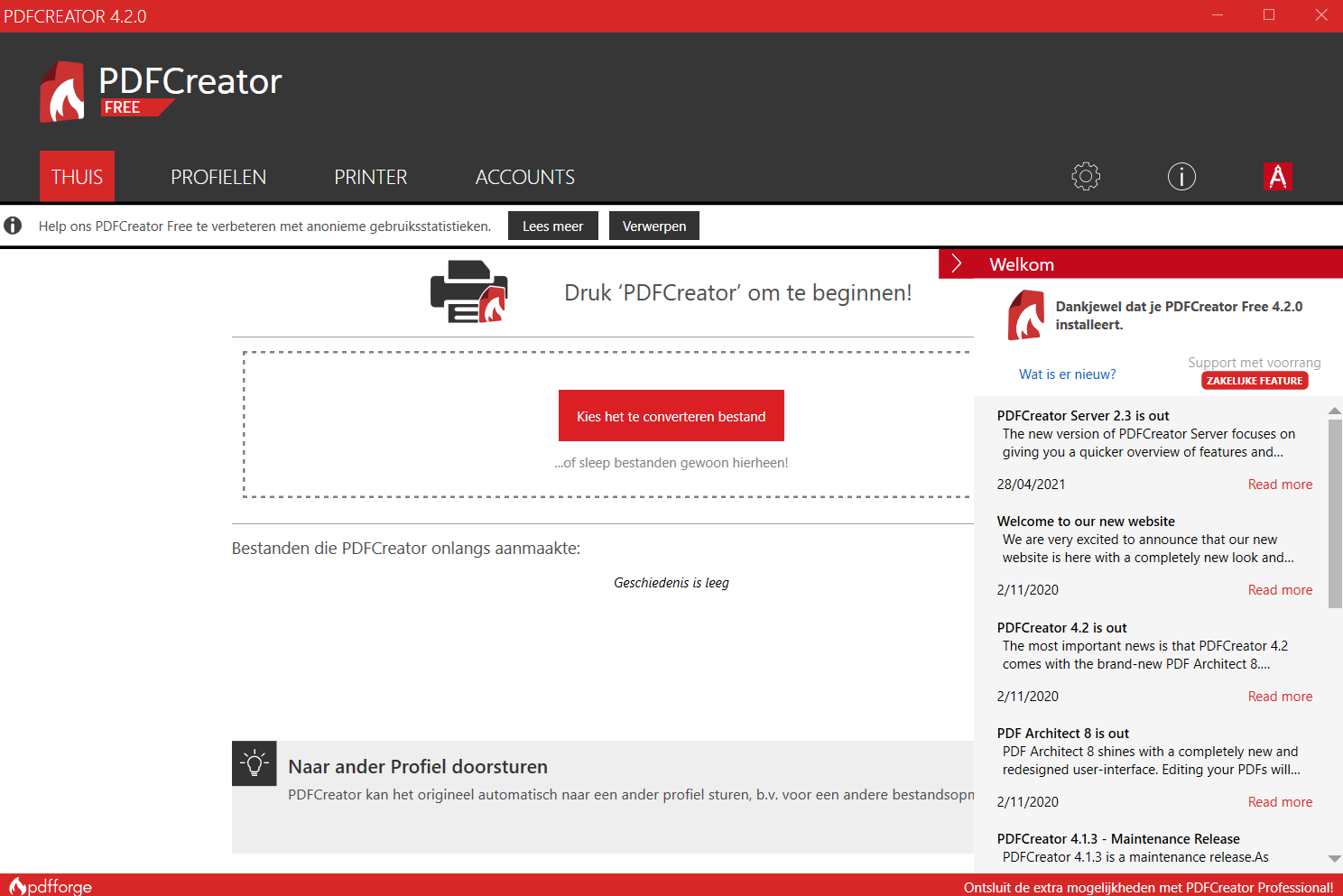1343x896 pixels.
Task: Click Kies het te converteren bestand button
Action: coord(671,416)
